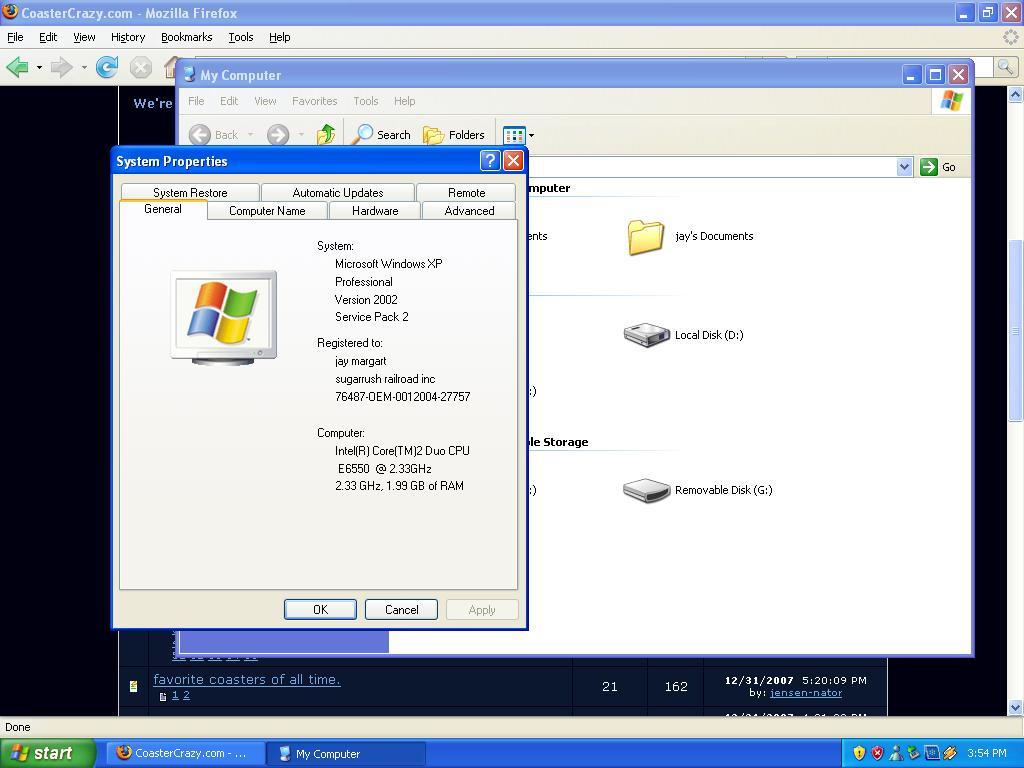
Task: Reload the page in Firefox
Action: point(106,67)
